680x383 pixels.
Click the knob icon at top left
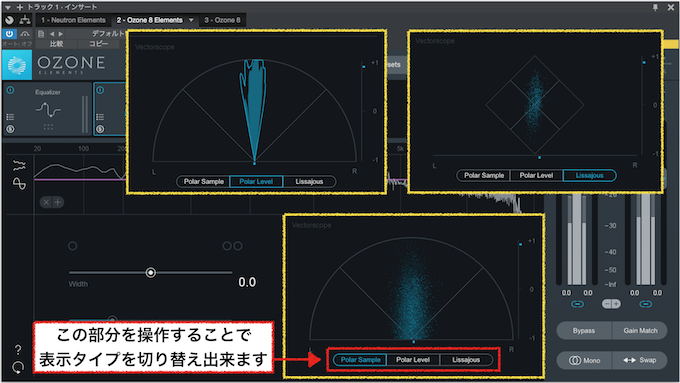[10, 20]
